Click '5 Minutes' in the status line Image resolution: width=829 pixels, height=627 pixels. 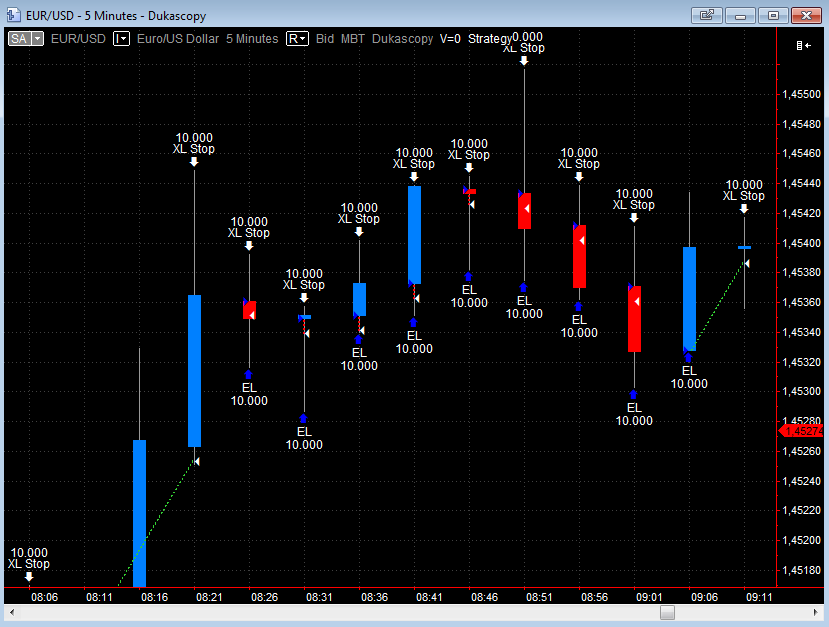tap(252, 39)
